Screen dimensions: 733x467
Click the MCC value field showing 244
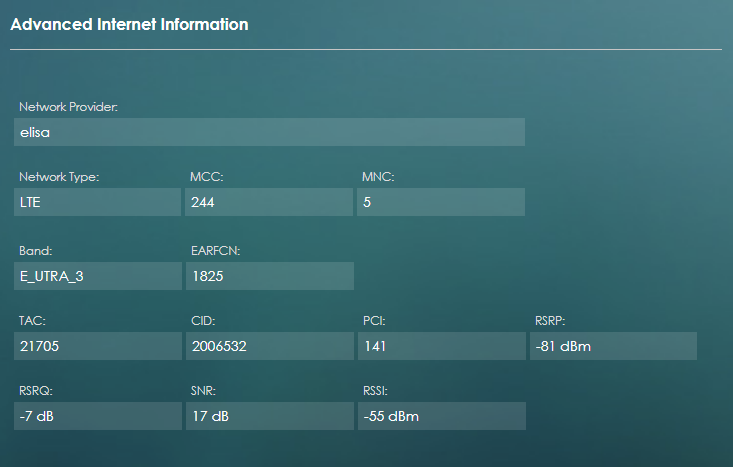(269, 202)
